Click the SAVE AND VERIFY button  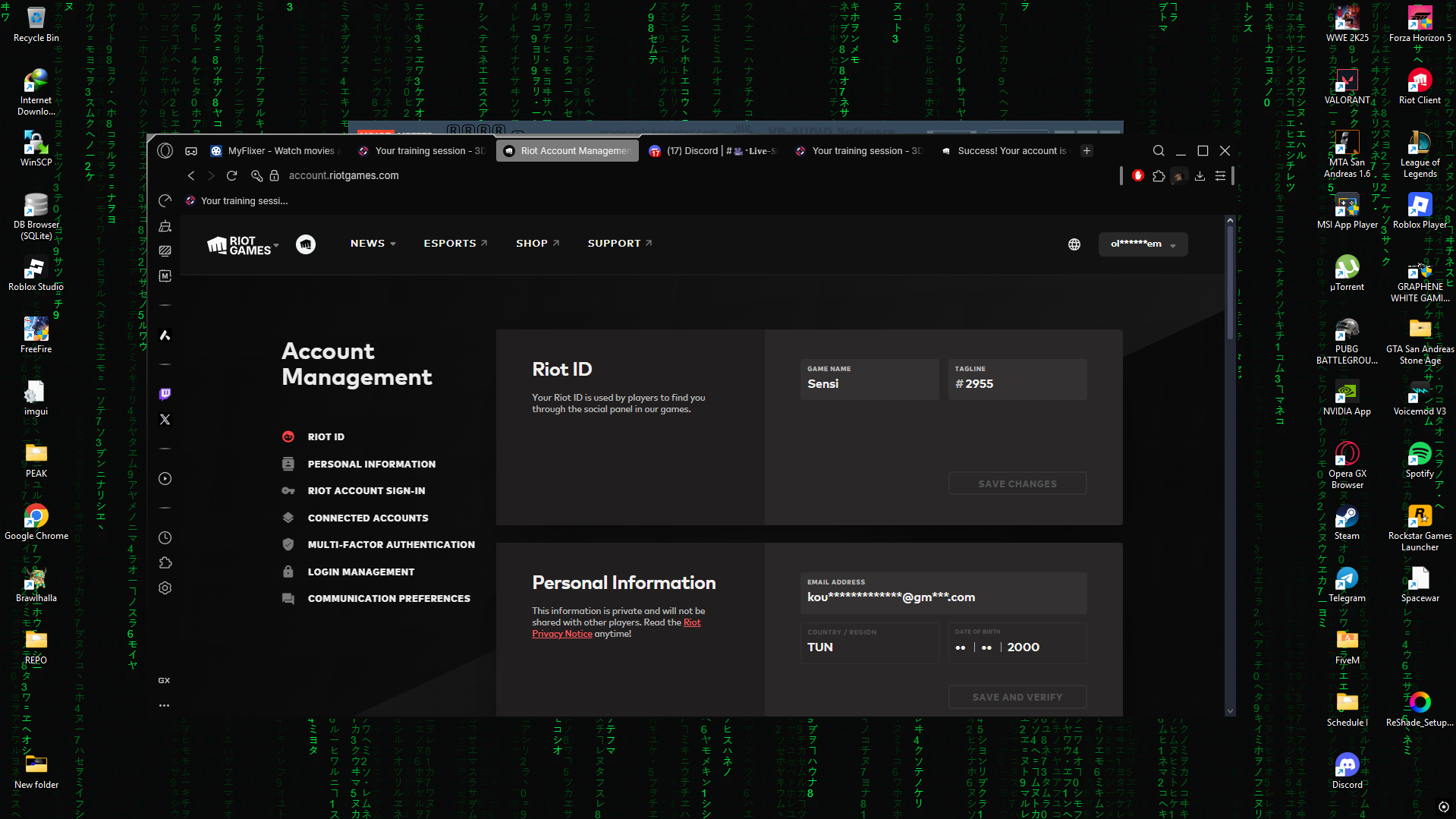(1017, 696)
